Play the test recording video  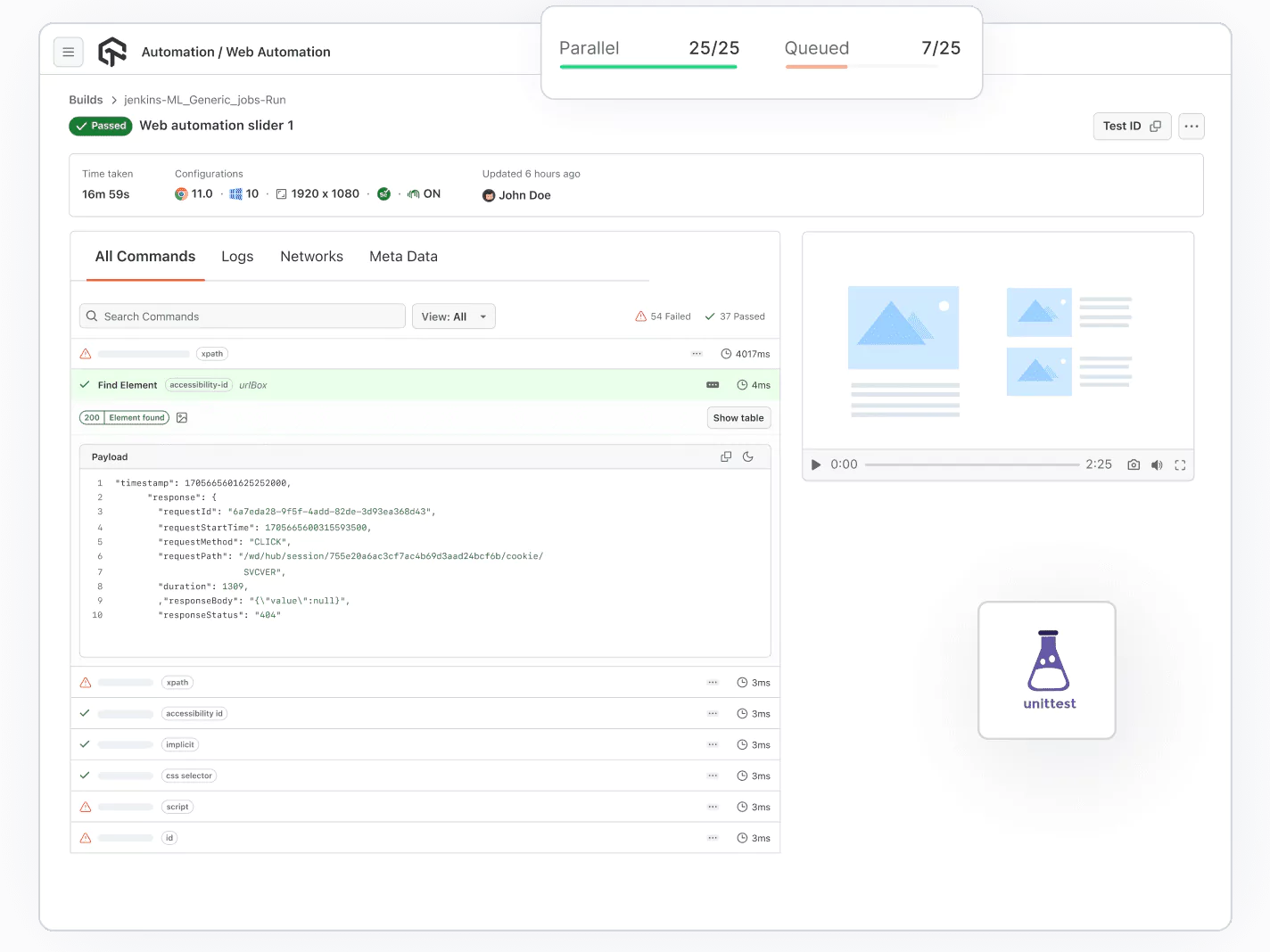tap(815, 464)
